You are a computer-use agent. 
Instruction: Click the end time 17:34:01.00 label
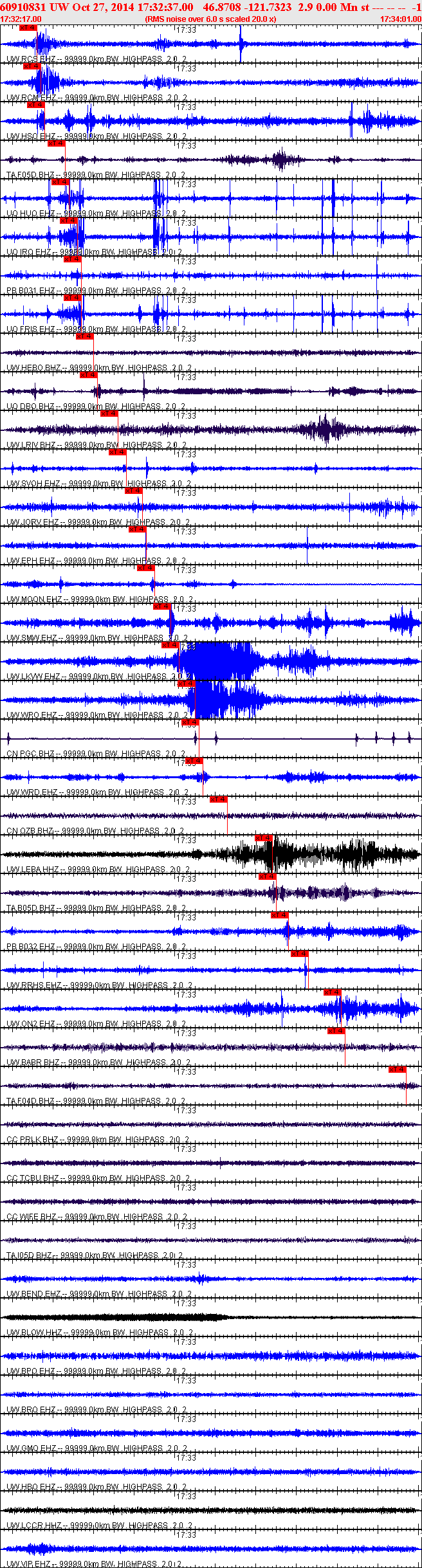tap(401, 19)
